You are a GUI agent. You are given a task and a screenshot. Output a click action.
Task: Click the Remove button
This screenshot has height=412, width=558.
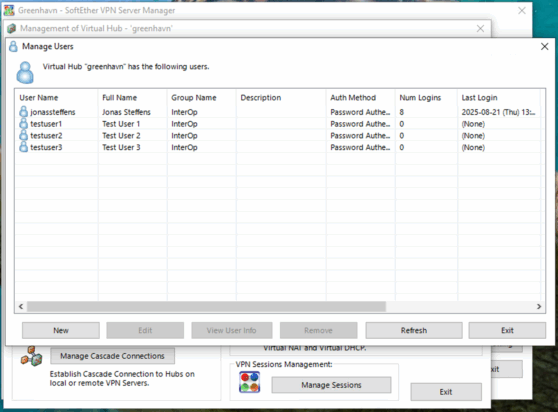[x=319, y=330]
